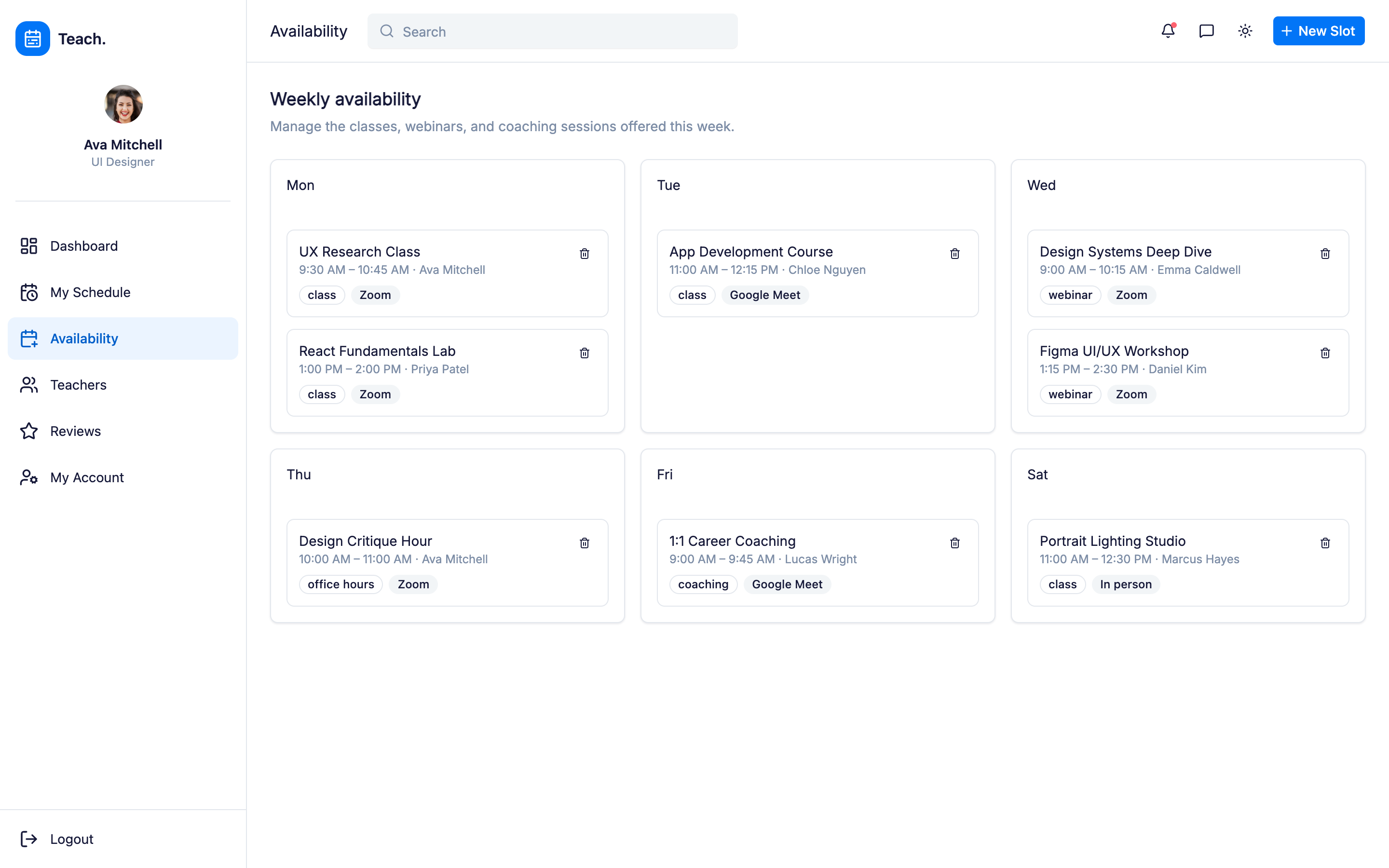Click the Availability calendar-plus icon
1389x868 pixels.
coord(29,339)
